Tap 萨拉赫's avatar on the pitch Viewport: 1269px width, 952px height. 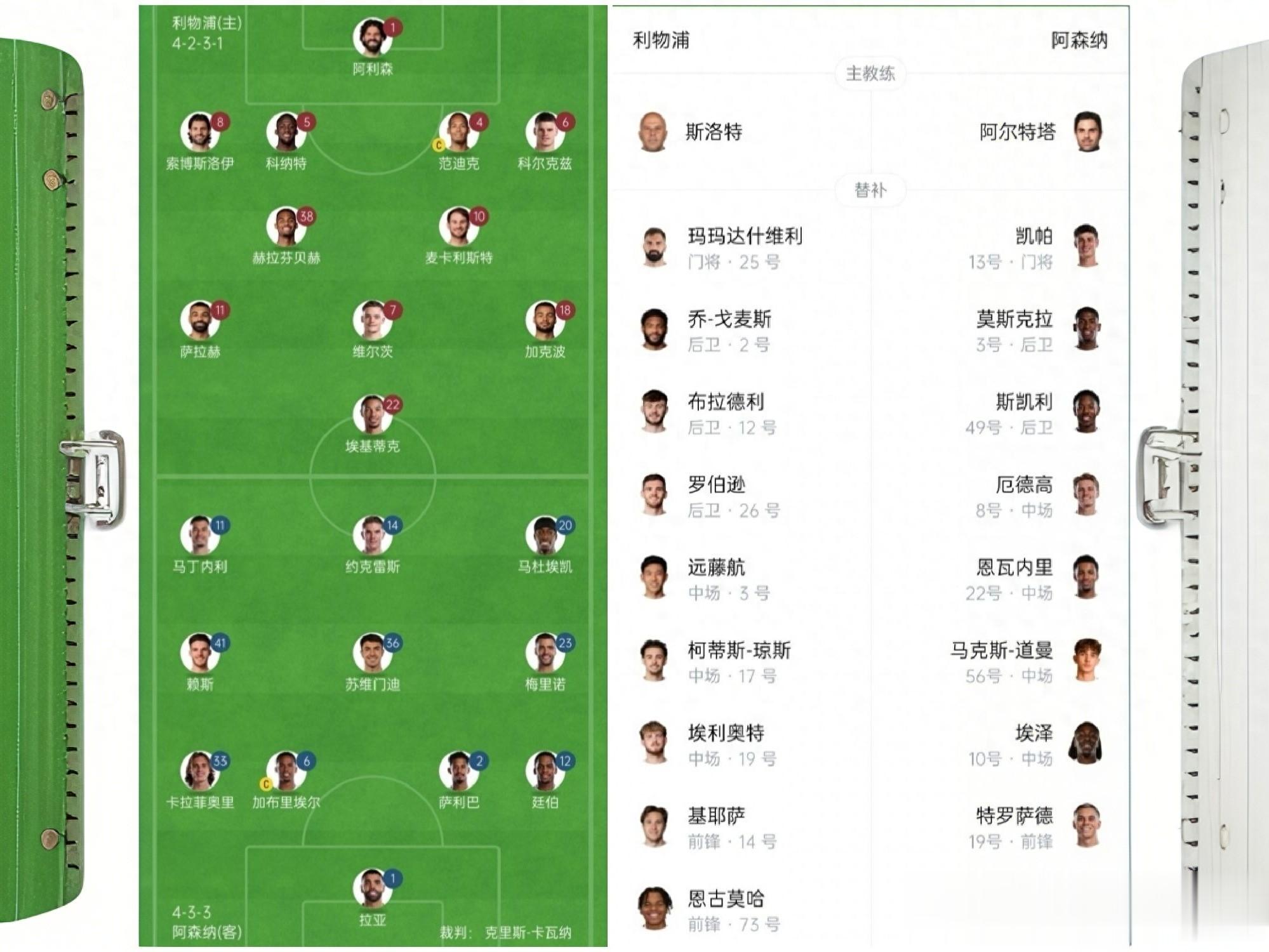tap(199, 320)
